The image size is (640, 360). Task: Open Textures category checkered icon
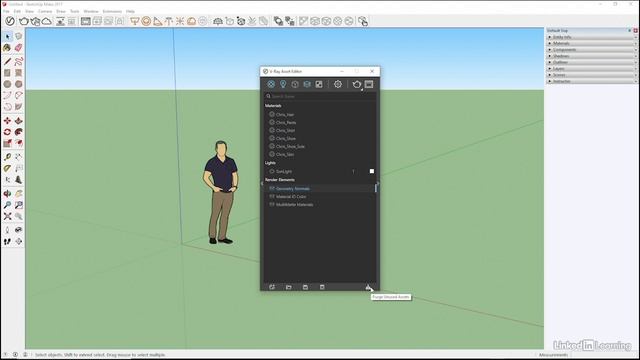(x=319, y=84)
